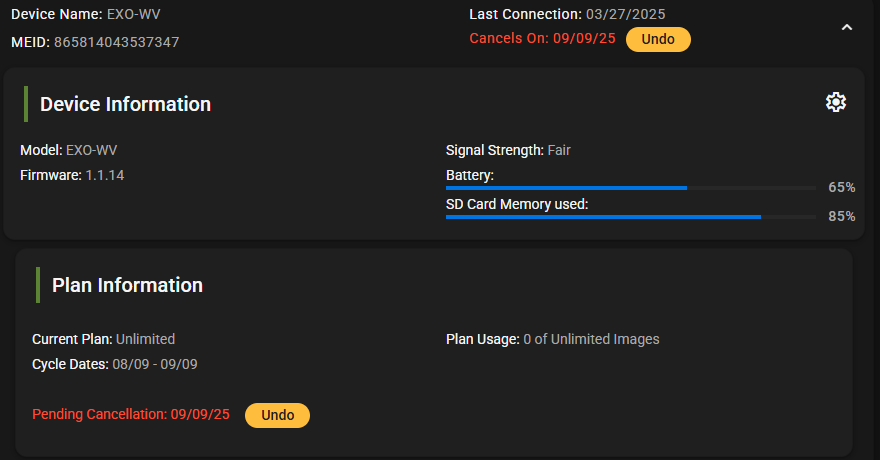Click the Last Connection date
This screenshot has width=880, height=460.
(x=625, y=14)
